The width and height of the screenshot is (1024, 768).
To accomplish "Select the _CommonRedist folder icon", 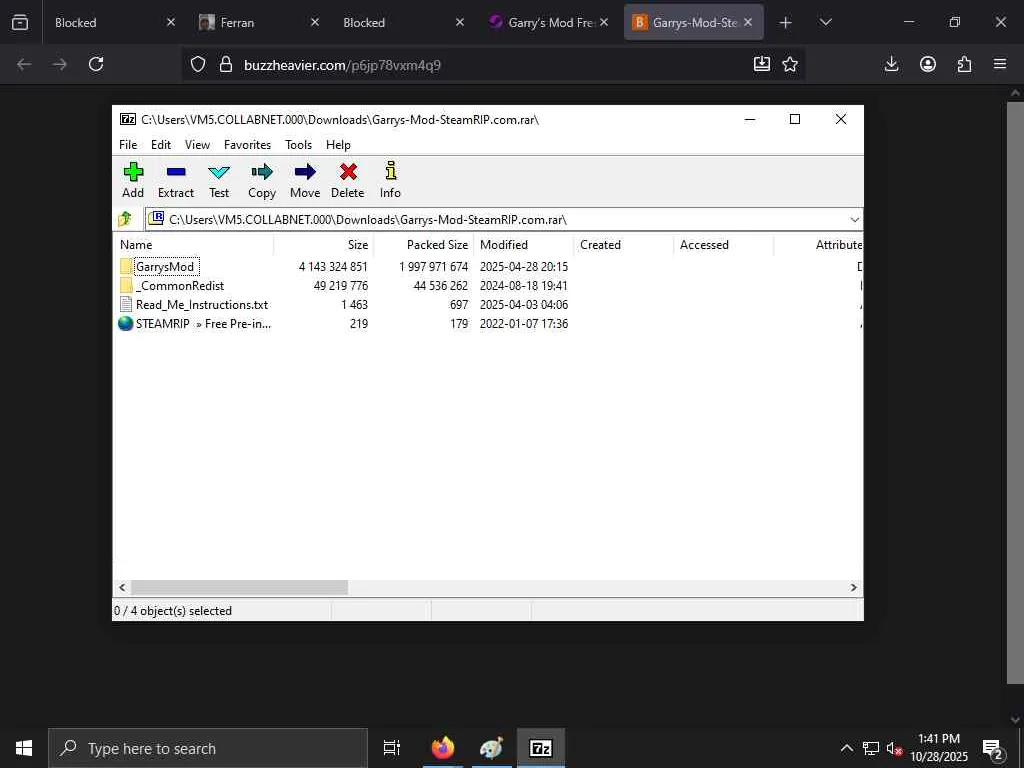I will pyautogui.click(x=126, y=285).
